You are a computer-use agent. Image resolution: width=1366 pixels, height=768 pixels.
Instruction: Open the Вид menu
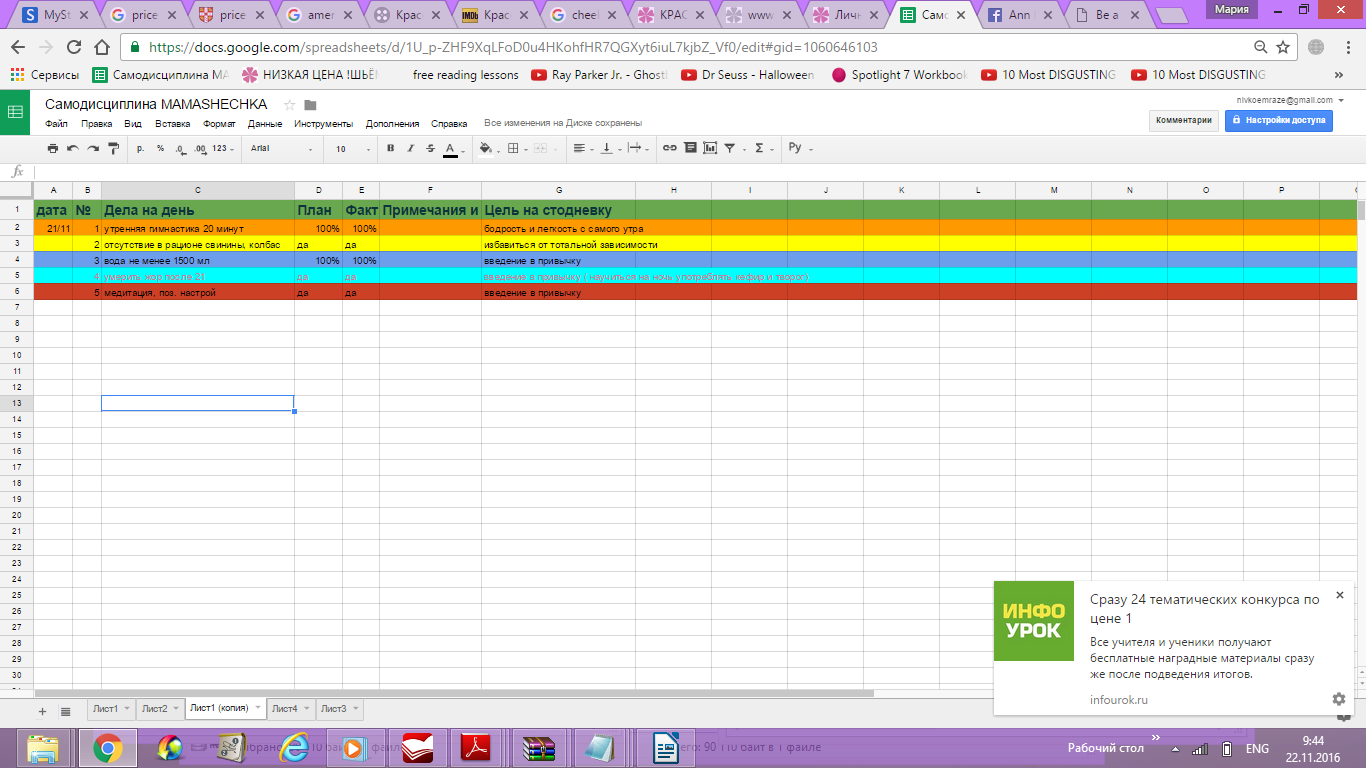133,124
